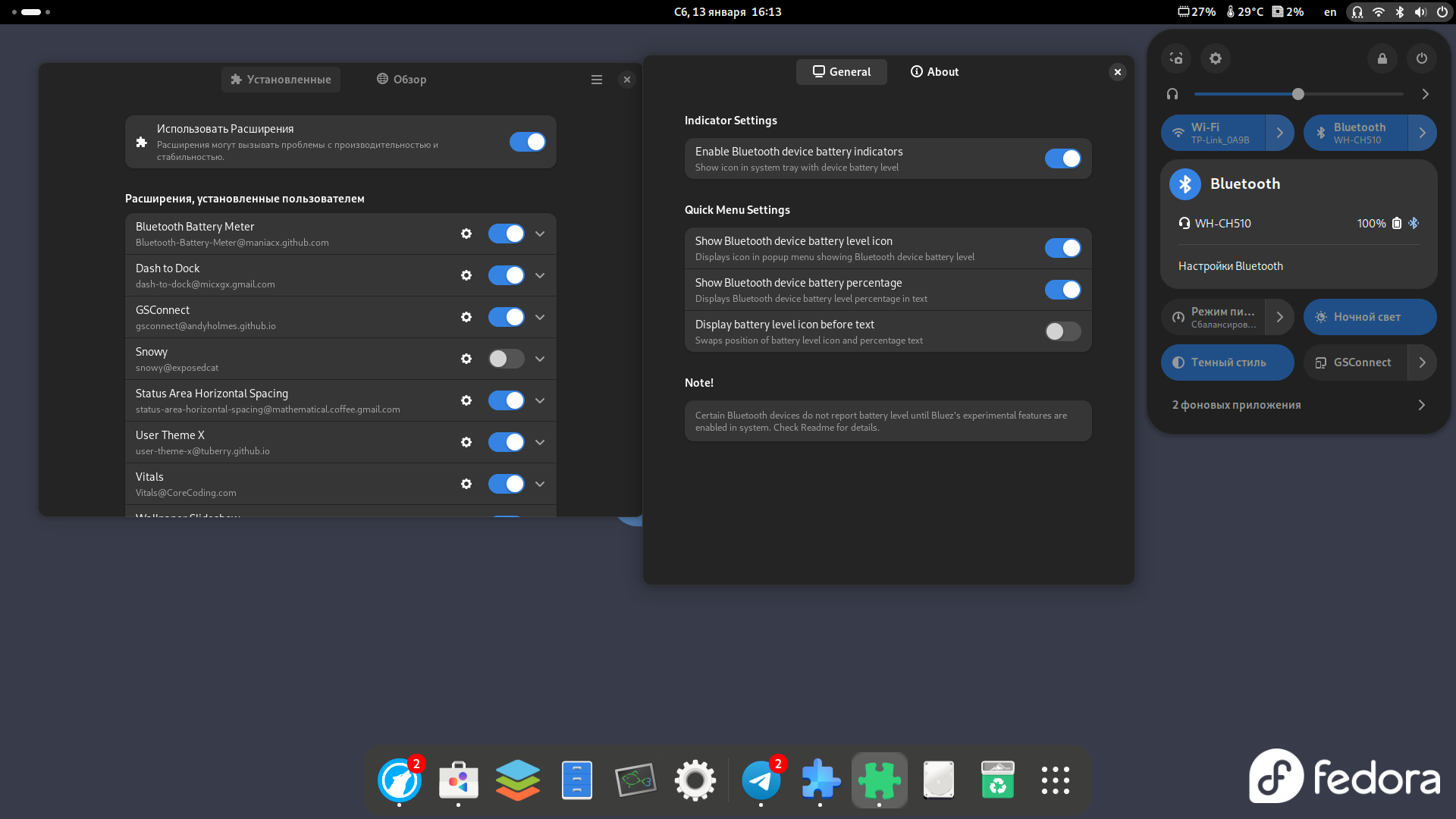The image size is (1456, 819).
Task: Show all applications grid in dock
Action: (1056, 780)
